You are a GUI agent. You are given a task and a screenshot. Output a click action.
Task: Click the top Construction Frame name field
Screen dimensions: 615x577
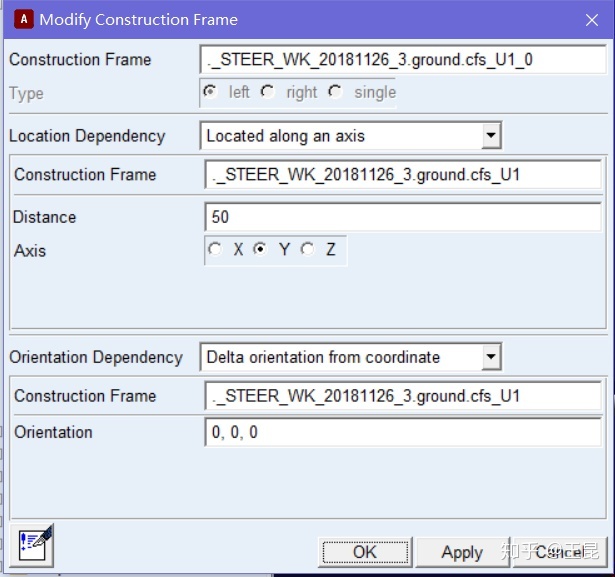point(402,60)
